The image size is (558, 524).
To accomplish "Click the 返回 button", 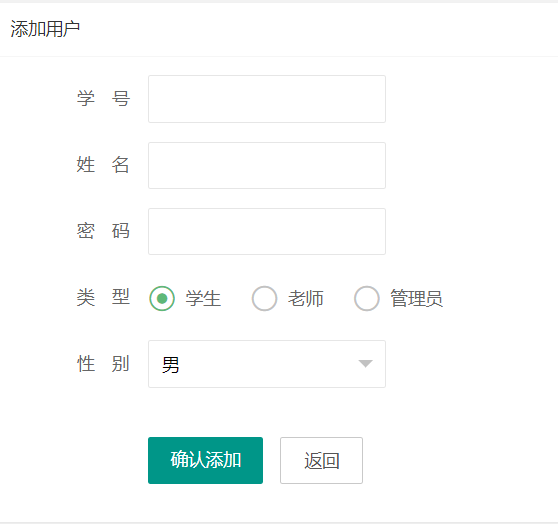I will point(321,460).
